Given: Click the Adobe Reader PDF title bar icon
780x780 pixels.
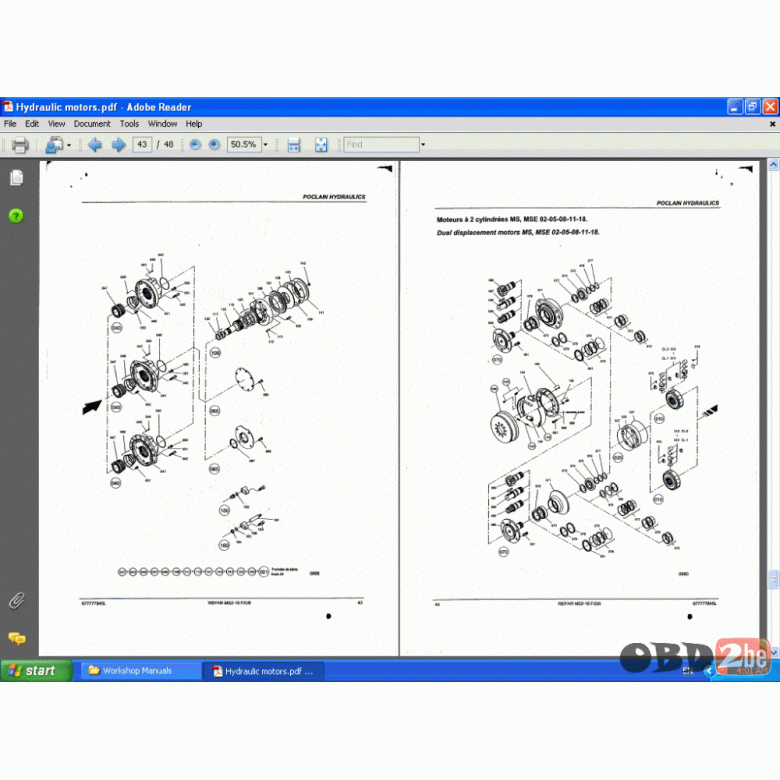Looking at the screenshot, I should click(x=7, y=106).
